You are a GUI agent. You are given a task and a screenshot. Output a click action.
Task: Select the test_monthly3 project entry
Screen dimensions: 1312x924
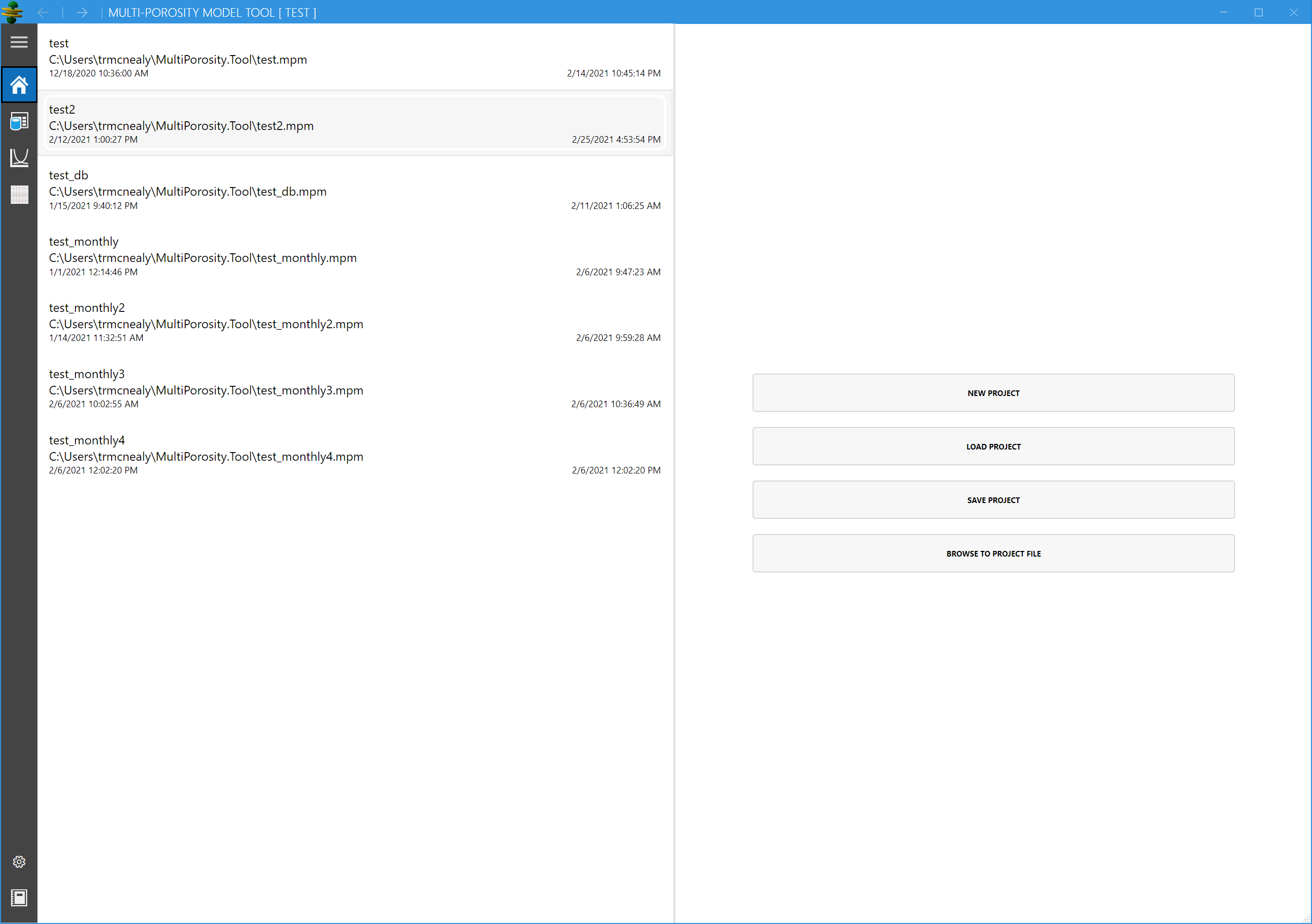[354, 389]
